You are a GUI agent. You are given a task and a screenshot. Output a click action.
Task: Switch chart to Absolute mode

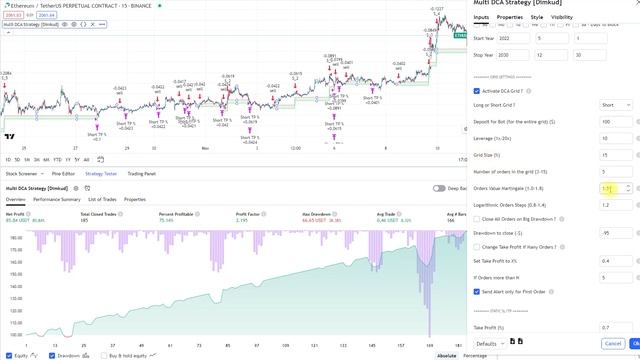(x=447, y=356)
